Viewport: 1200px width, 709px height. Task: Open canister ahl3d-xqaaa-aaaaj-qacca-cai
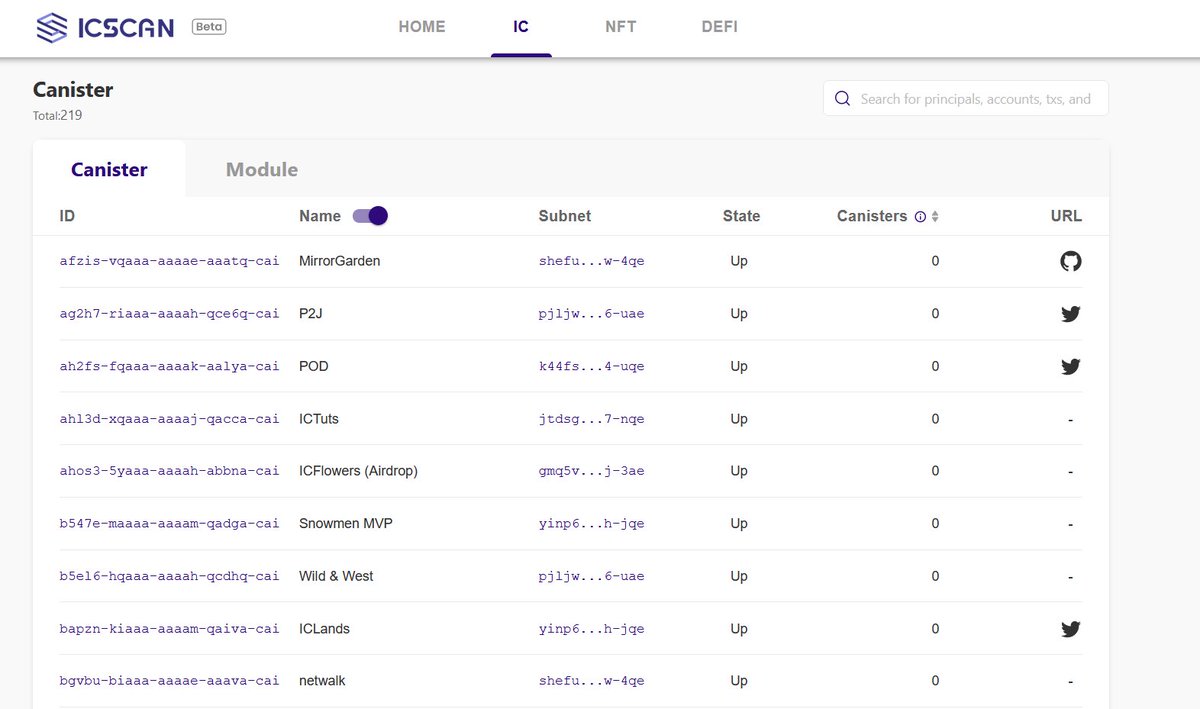pos(169,419)
